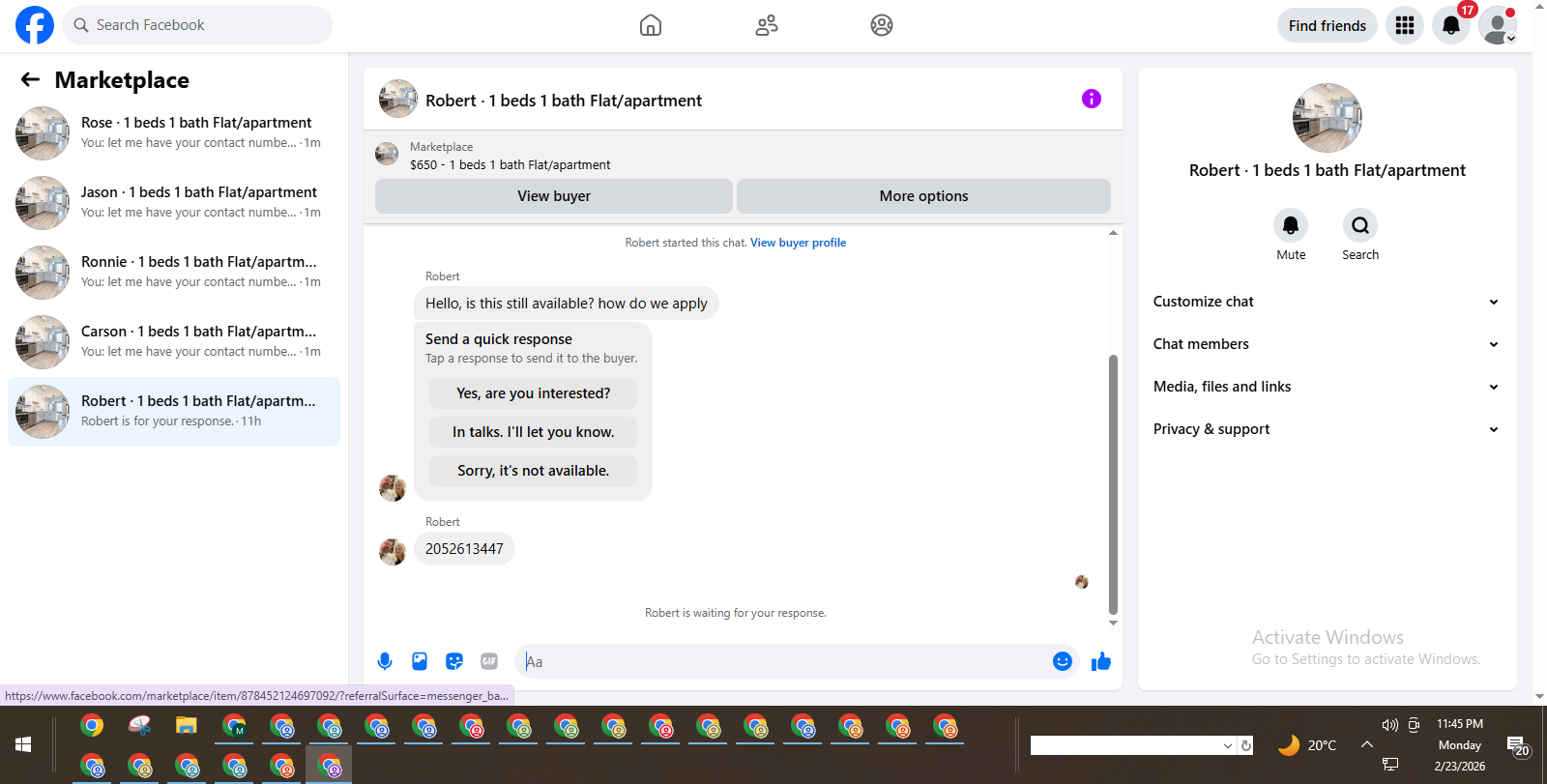Click Find friends button
This screenshot has height=784, width=1547.
pos(1328,26)
